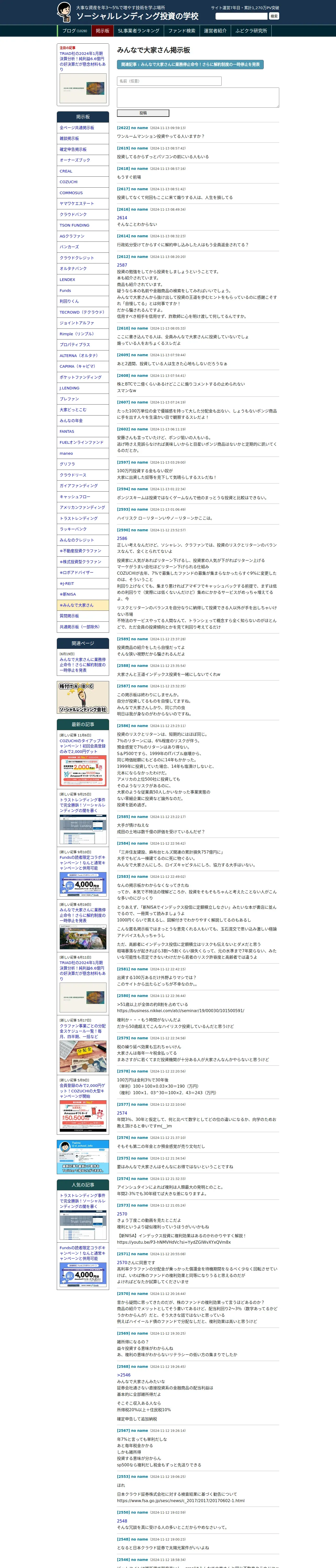Open the CAPIMA（キャピマ） board link
Image resolution: width=336 pixels, height=1568 pixels.
83,366
